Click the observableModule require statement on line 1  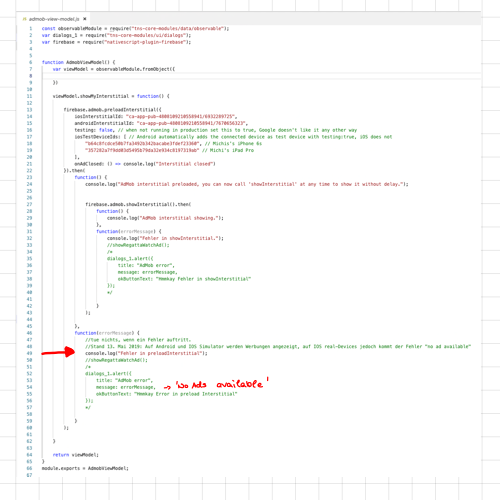[x=135, y=29]
